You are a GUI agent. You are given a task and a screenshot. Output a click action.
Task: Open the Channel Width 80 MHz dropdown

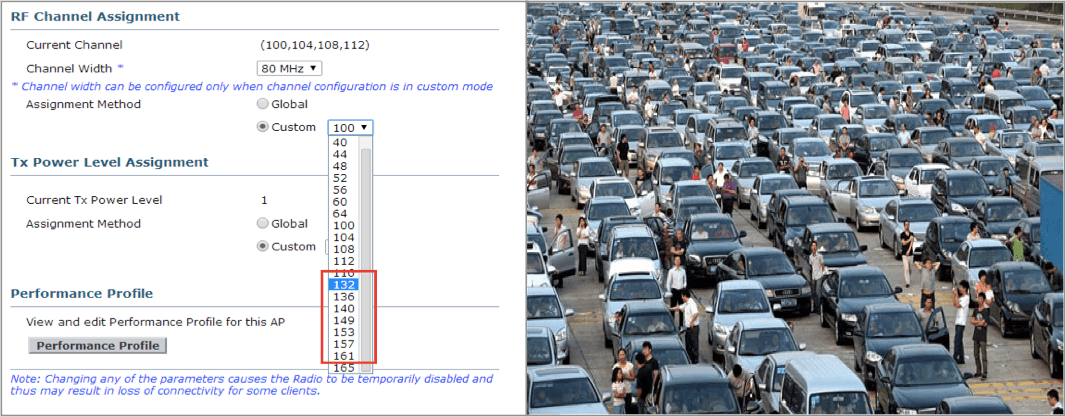(289, 68)
